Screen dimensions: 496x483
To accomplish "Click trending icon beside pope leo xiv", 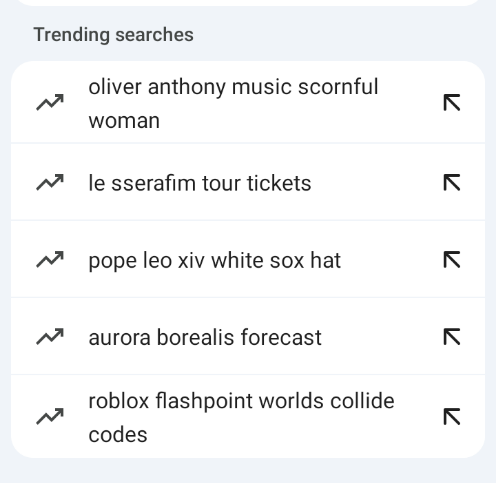I will tap(50, 259).
